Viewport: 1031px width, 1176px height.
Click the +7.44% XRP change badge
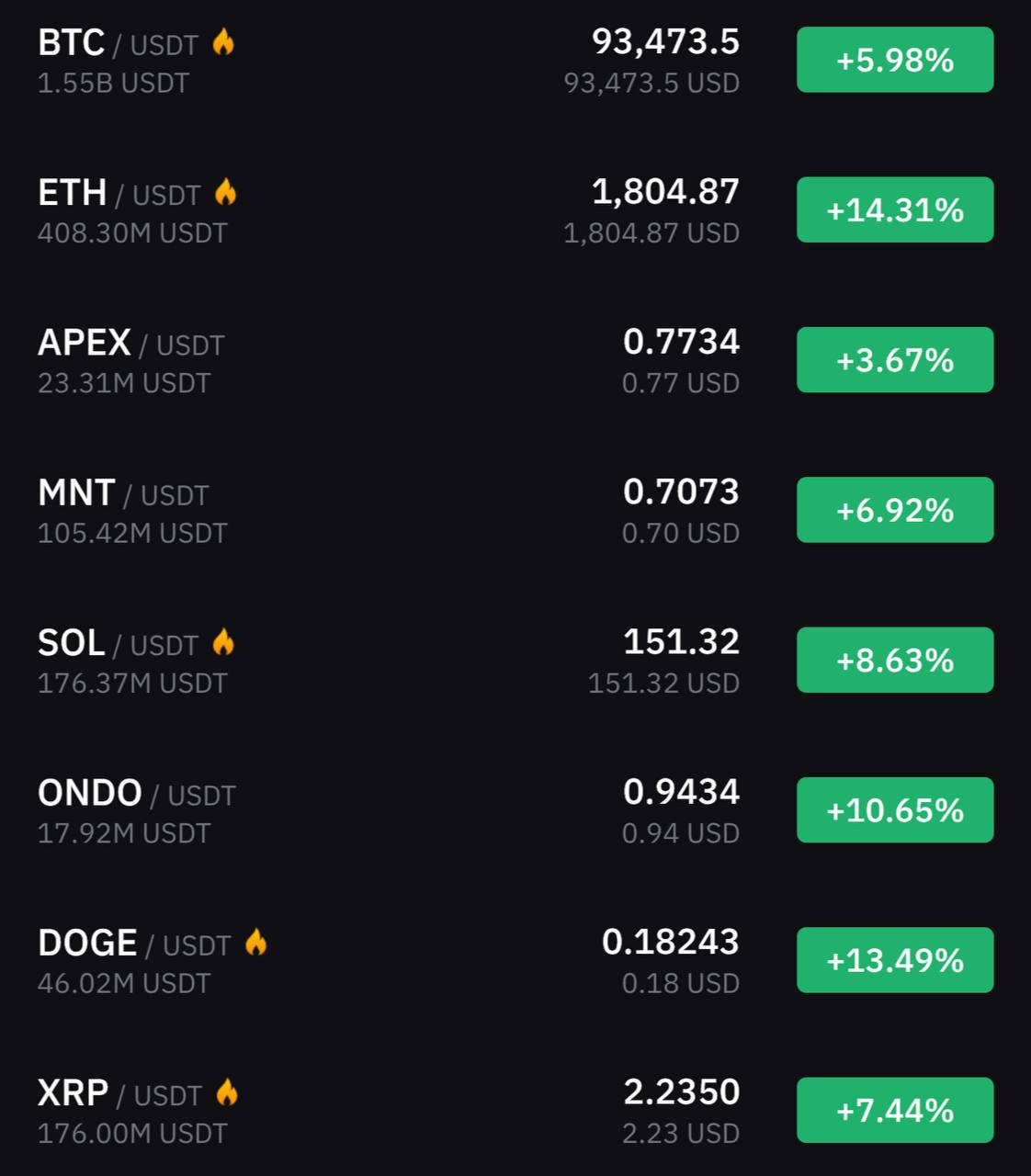895,1110
